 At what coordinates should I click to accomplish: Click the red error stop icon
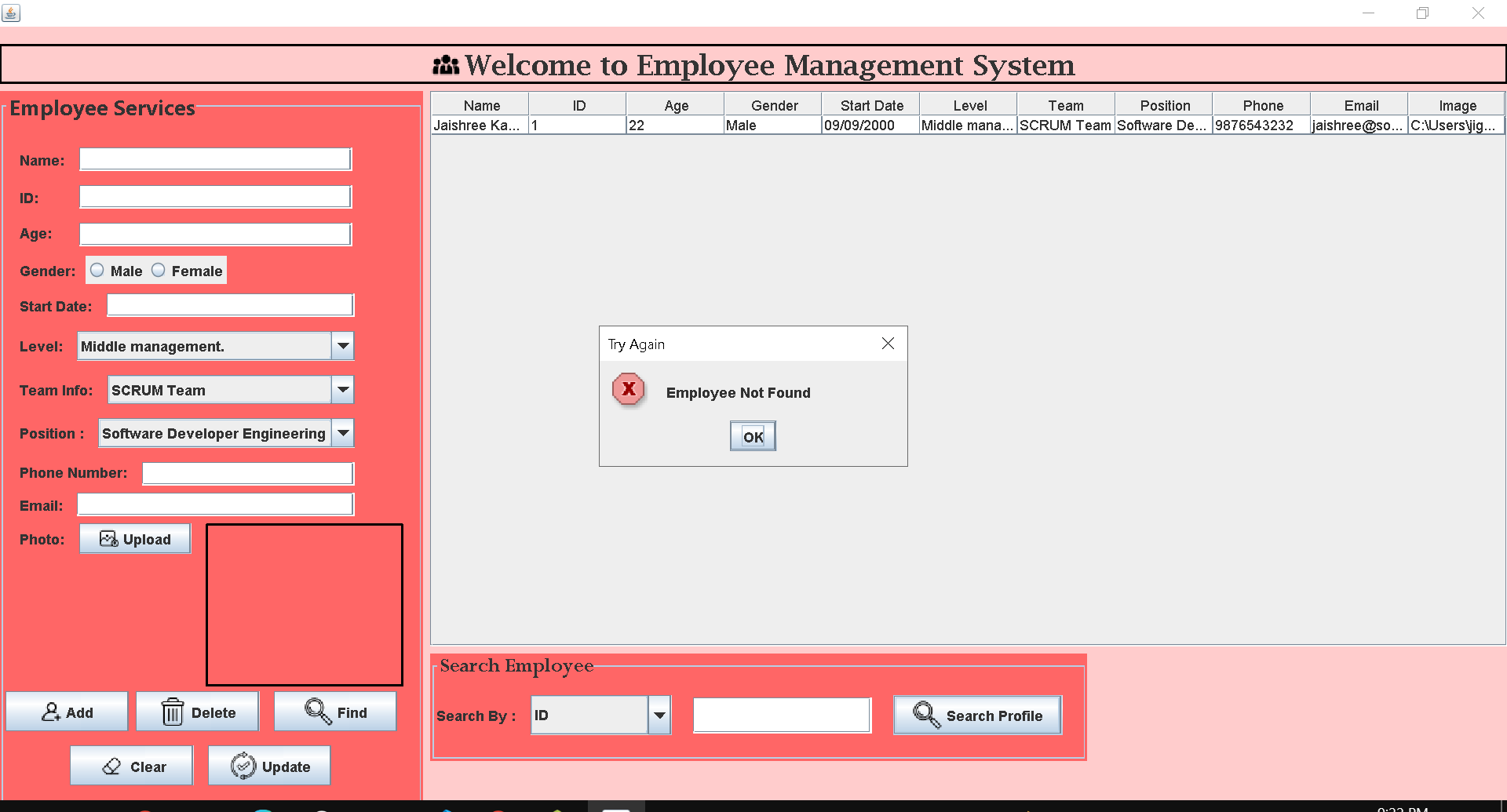pos(628,390)
